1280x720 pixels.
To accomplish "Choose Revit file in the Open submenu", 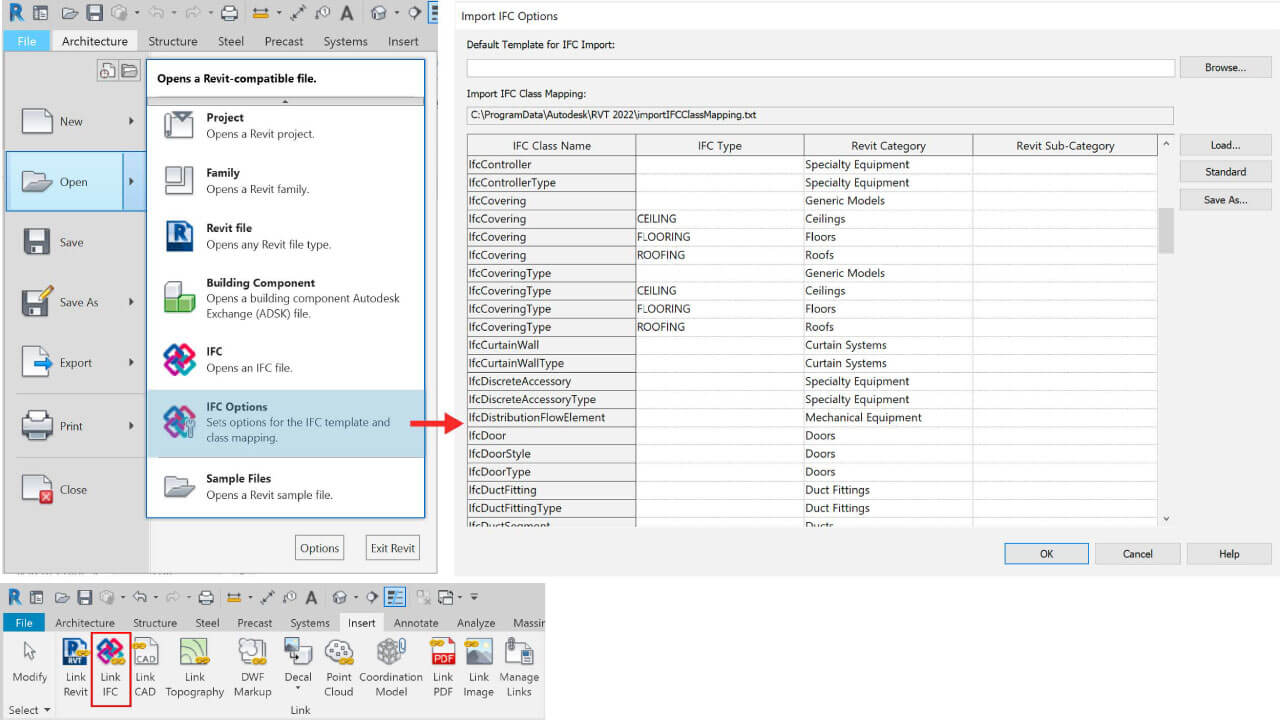I will (286, 236).
